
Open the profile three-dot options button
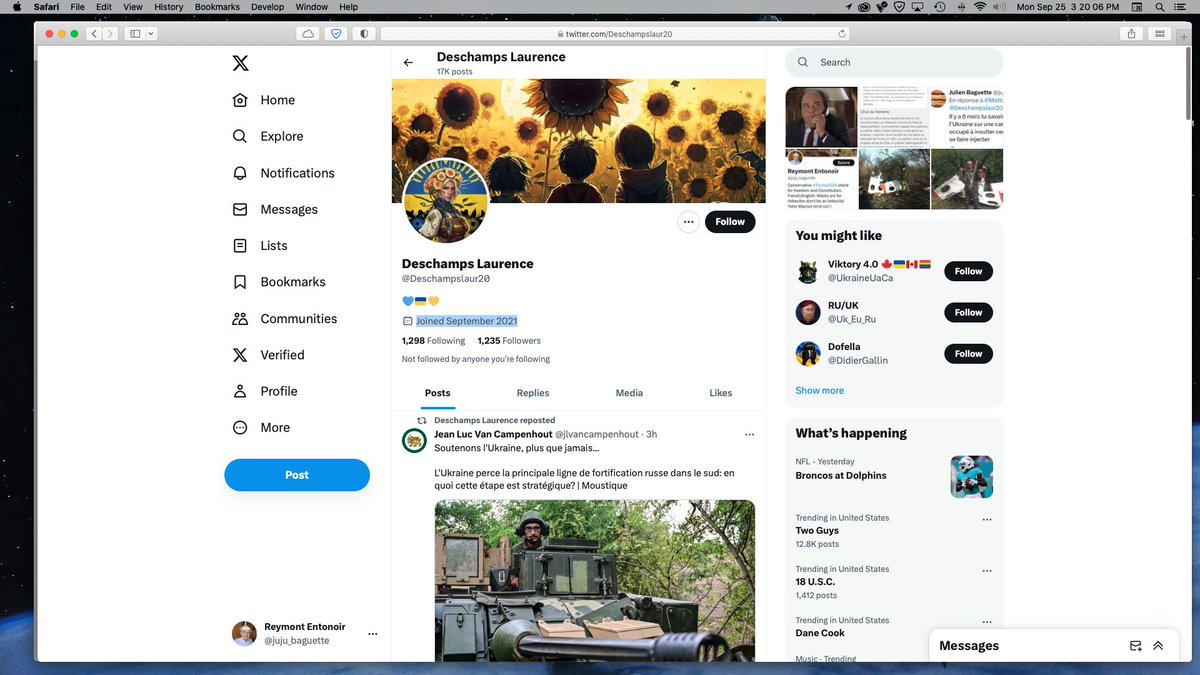point(688,222)
